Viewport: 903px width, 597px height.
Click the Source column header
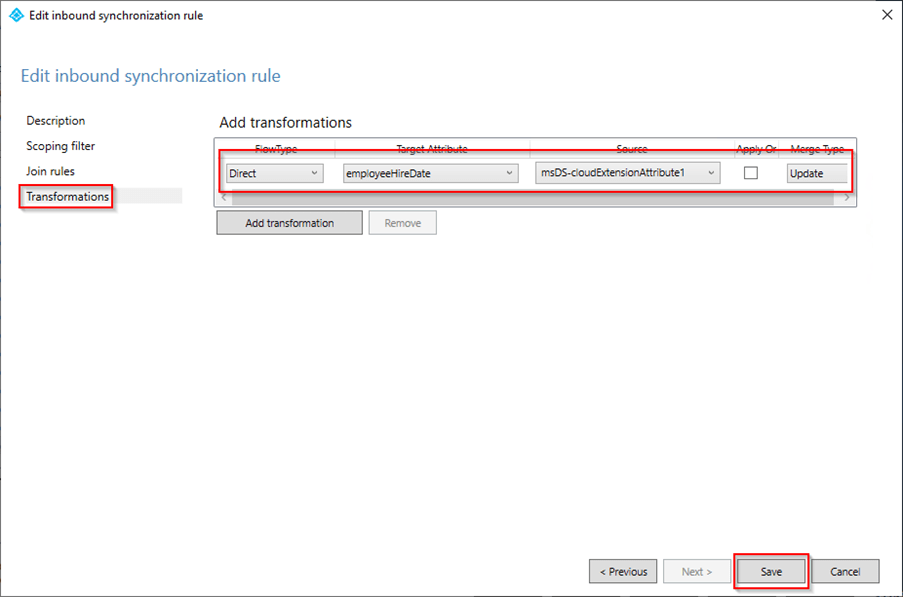pyautogui.click(x=631, y=149)
